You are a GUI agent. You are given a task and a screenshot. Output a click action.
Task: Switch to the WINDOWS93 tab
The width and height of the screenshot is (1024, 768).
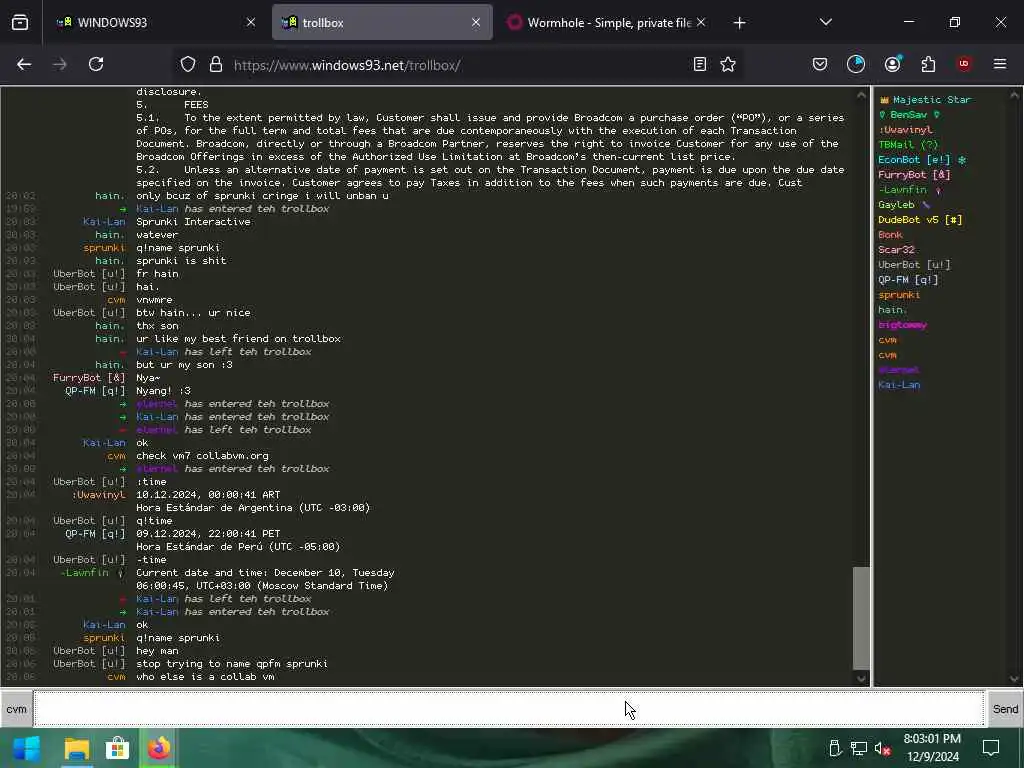click(x=155, y=23)
